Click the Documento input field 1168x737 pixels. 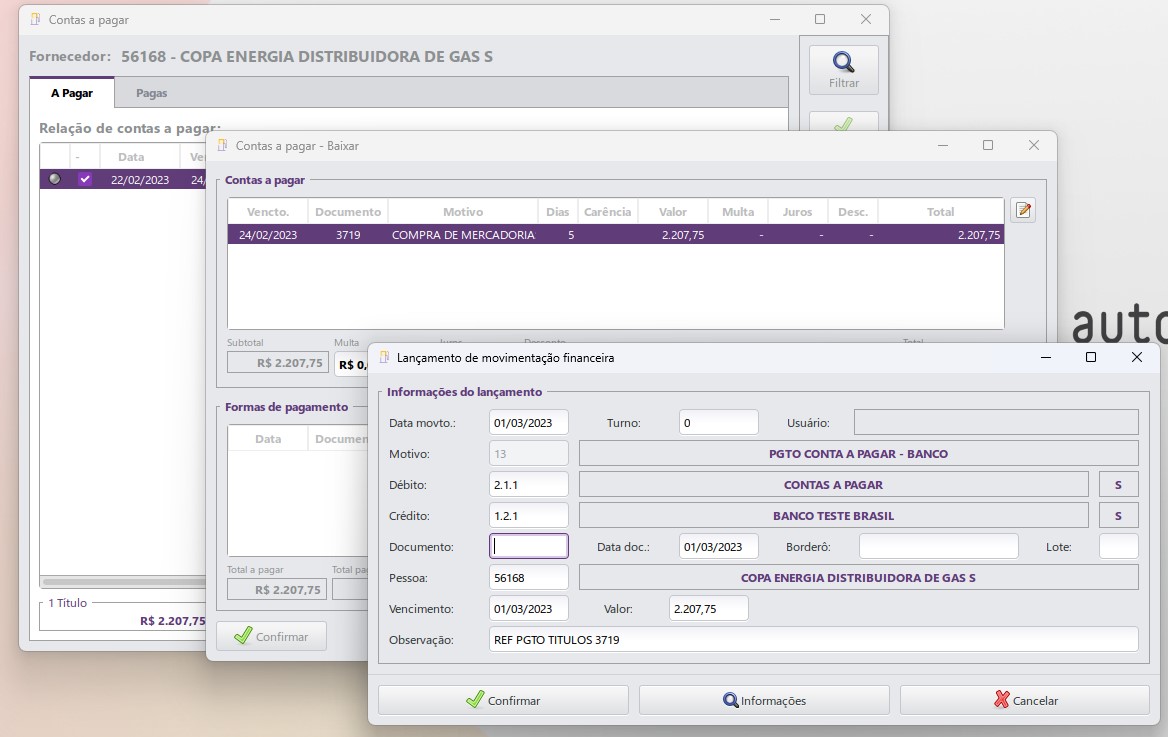click(529, 546)
